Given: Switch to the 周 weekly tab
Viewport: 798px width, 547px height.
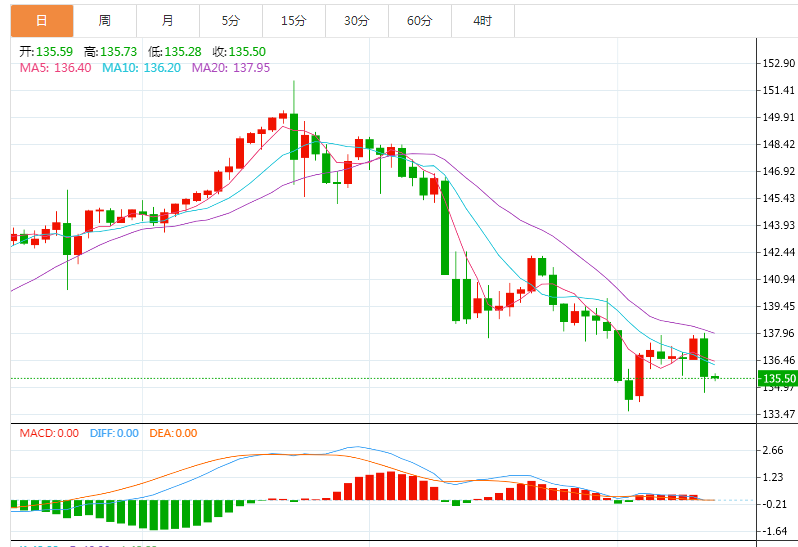Looking at the screenshot, I should tap(105, 21).
